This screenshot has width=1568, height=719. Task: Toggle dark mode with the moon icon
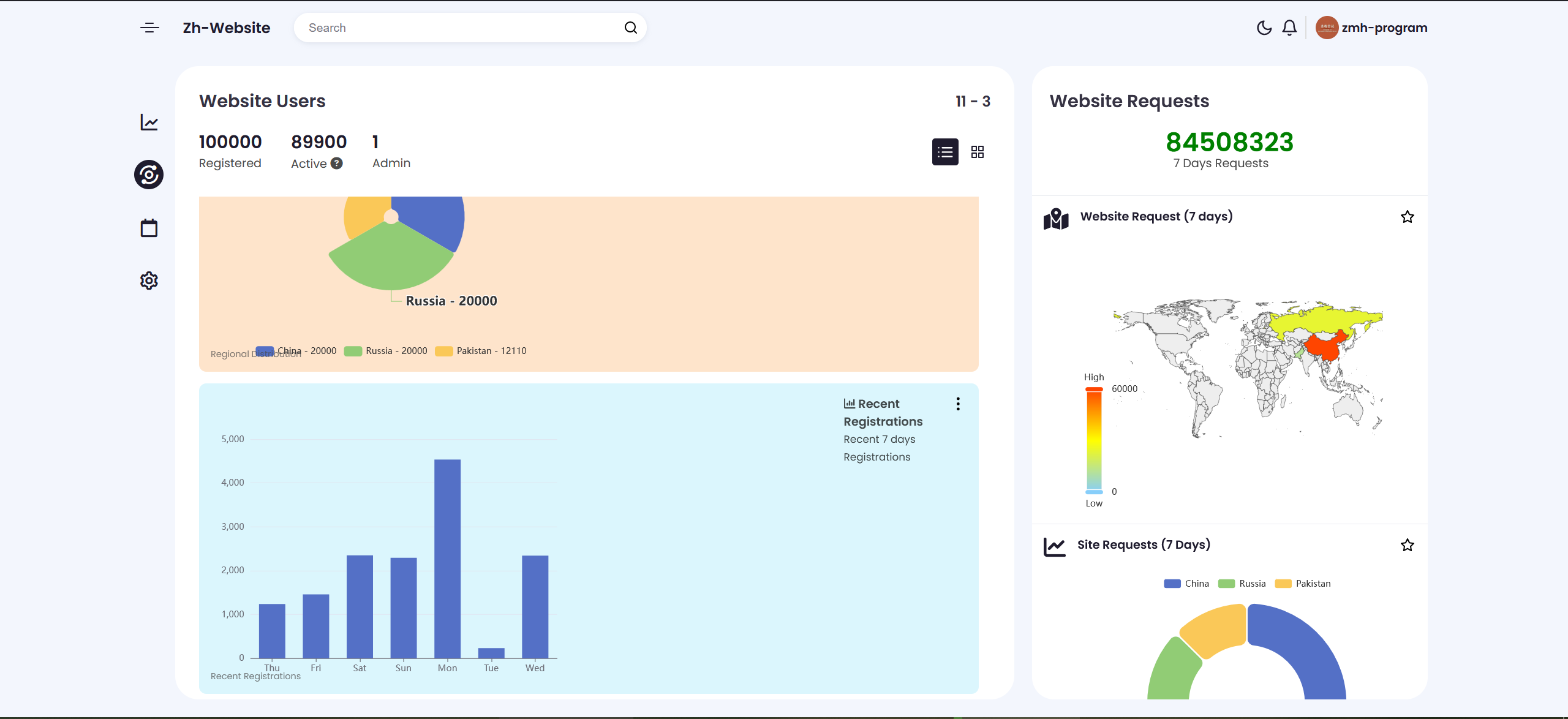coord(1264,28)
